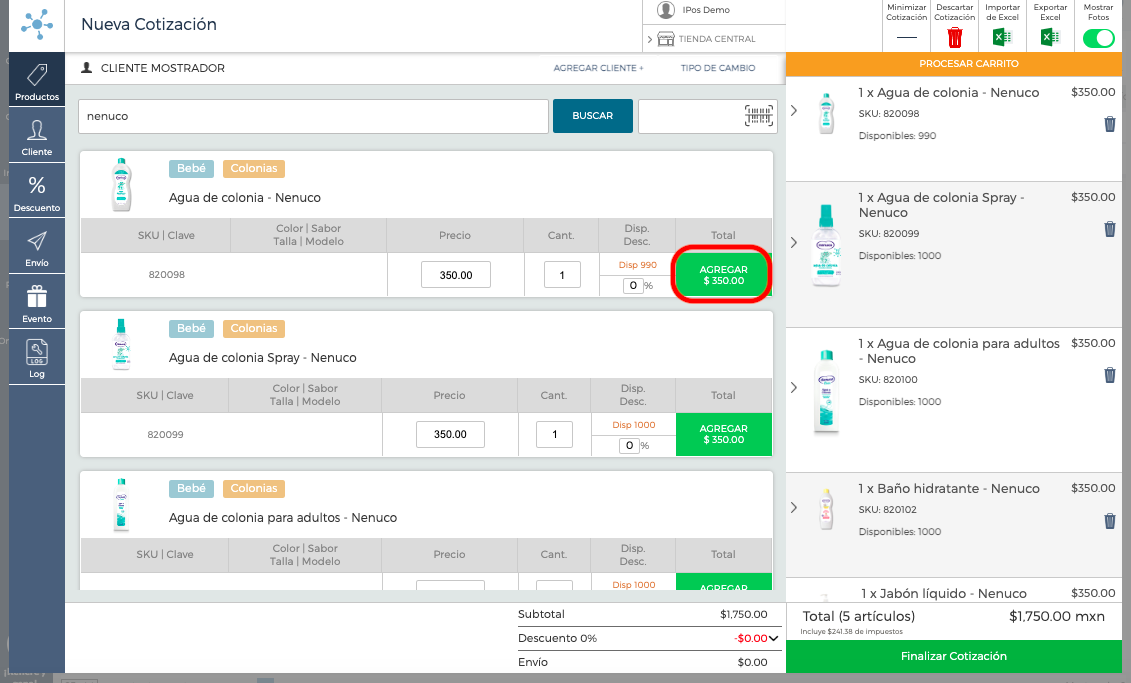Expand the Tienda Central store selector

[x=649, y=39]
